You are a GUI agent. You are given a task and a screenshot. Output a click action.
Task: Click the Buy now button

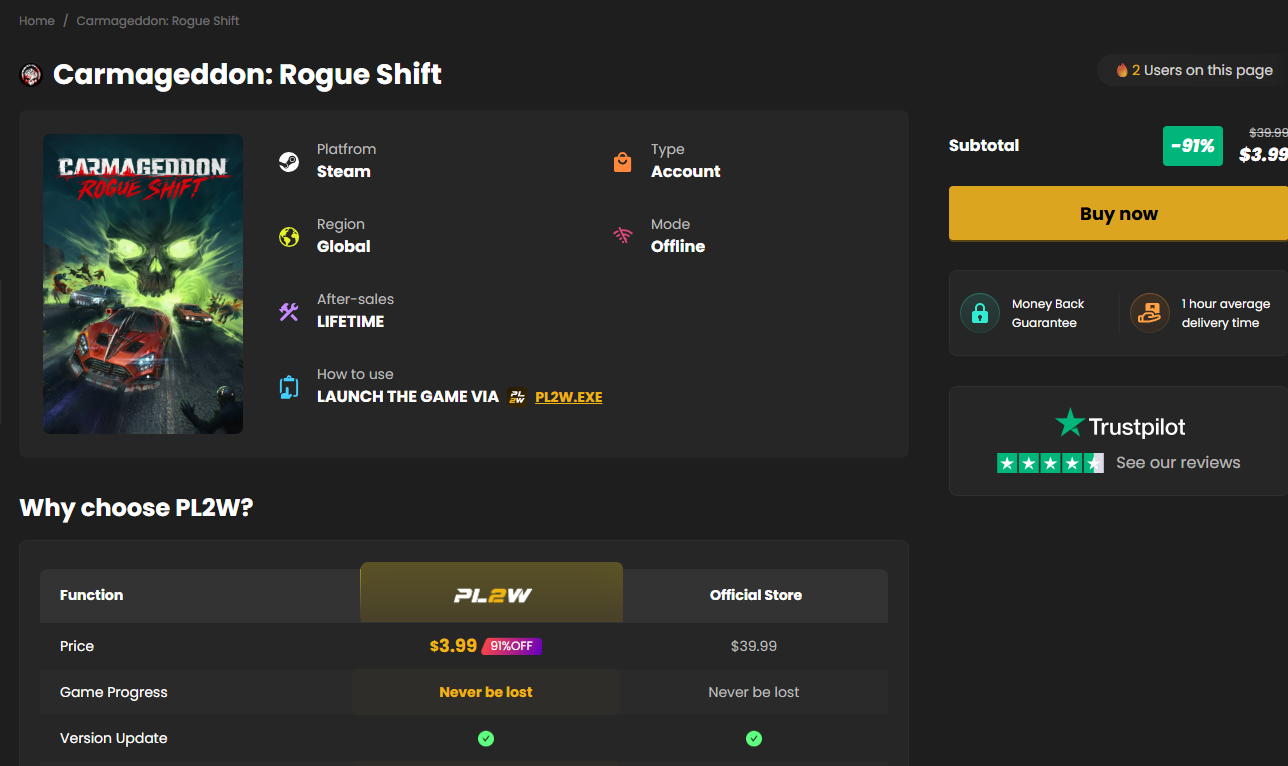[x=1118, y=213]
